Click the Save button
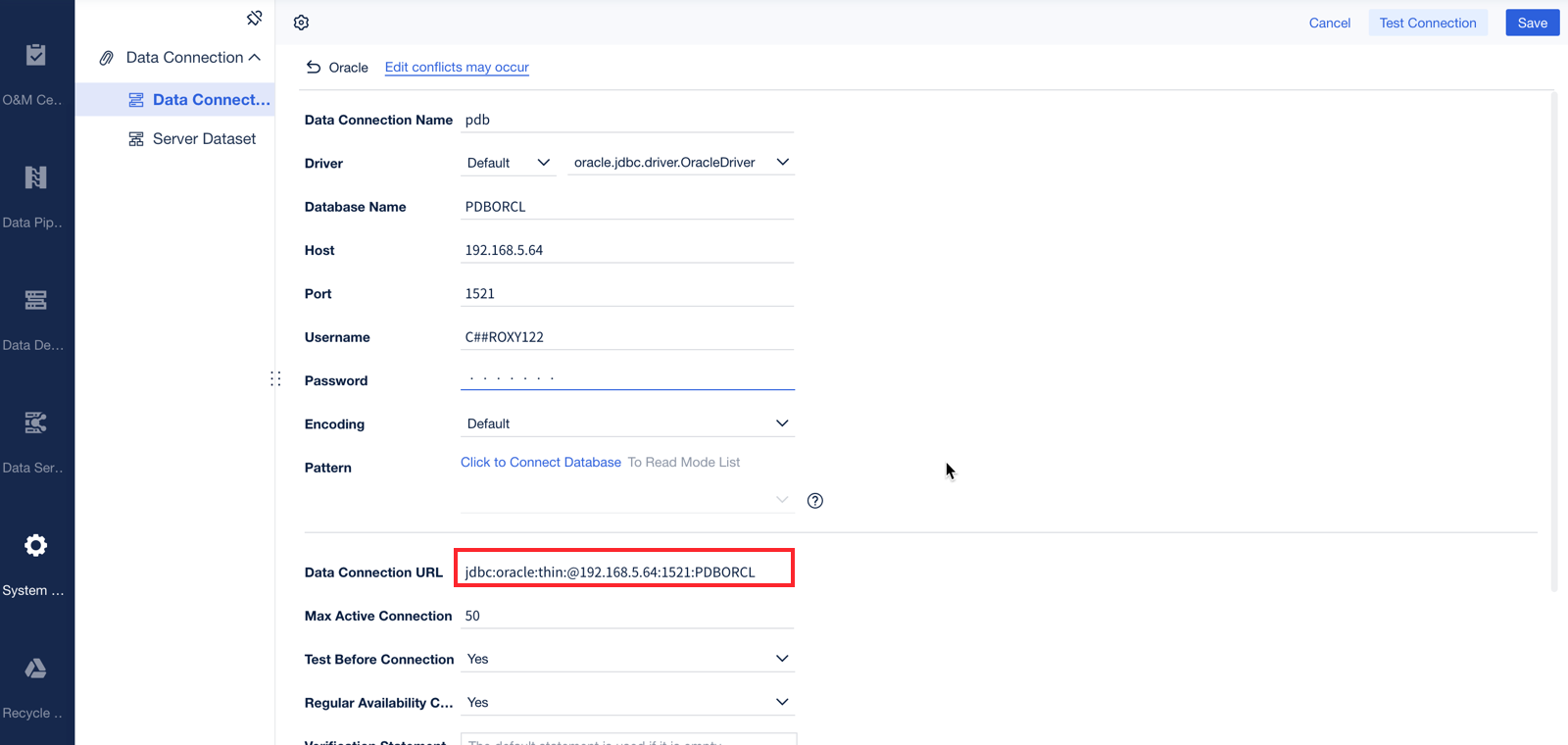1568x745 pixels. tap(1532, 23)
